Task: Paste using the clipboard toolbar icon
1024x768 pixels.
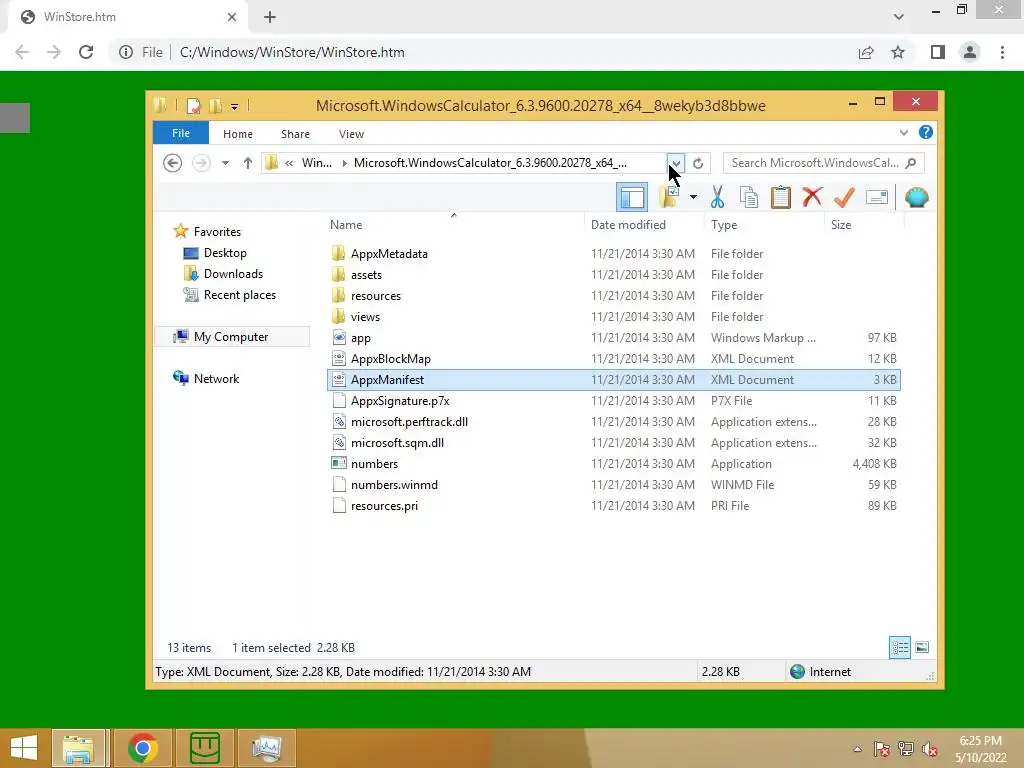Action: (780, 197)
